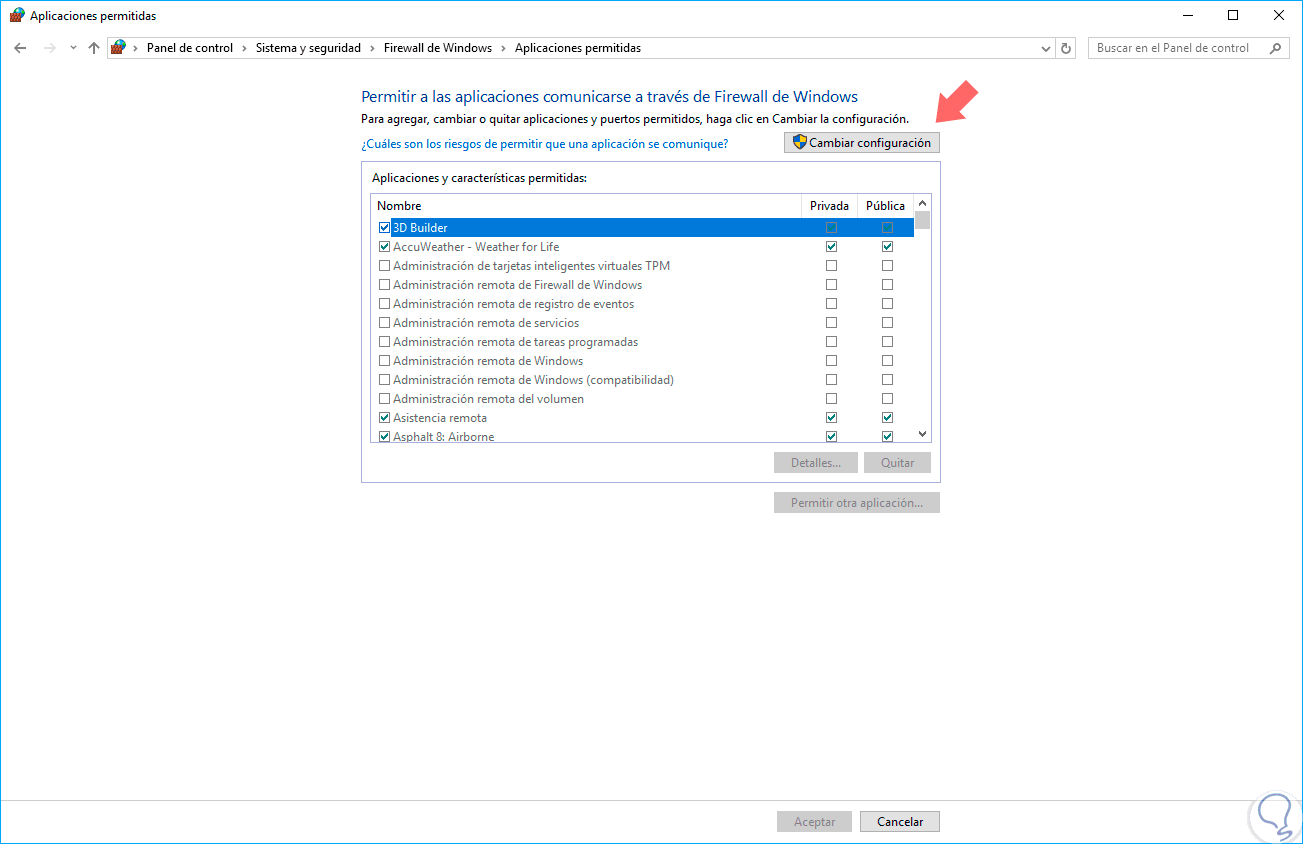Click the Quitar button

[x=897, y=463]
